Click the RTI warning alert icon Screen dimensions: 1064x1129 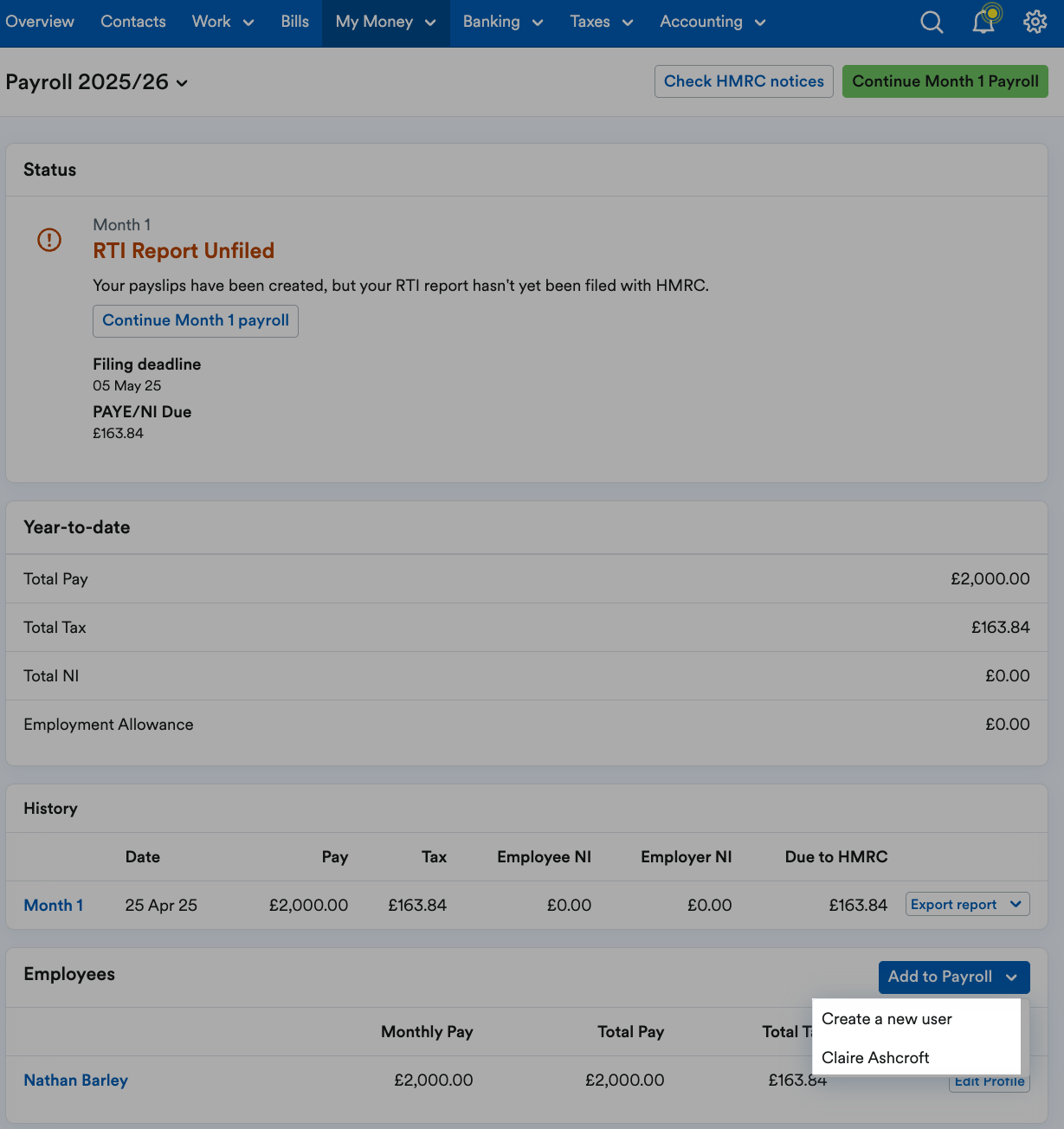pyautogui.click(x=49, y=240)
